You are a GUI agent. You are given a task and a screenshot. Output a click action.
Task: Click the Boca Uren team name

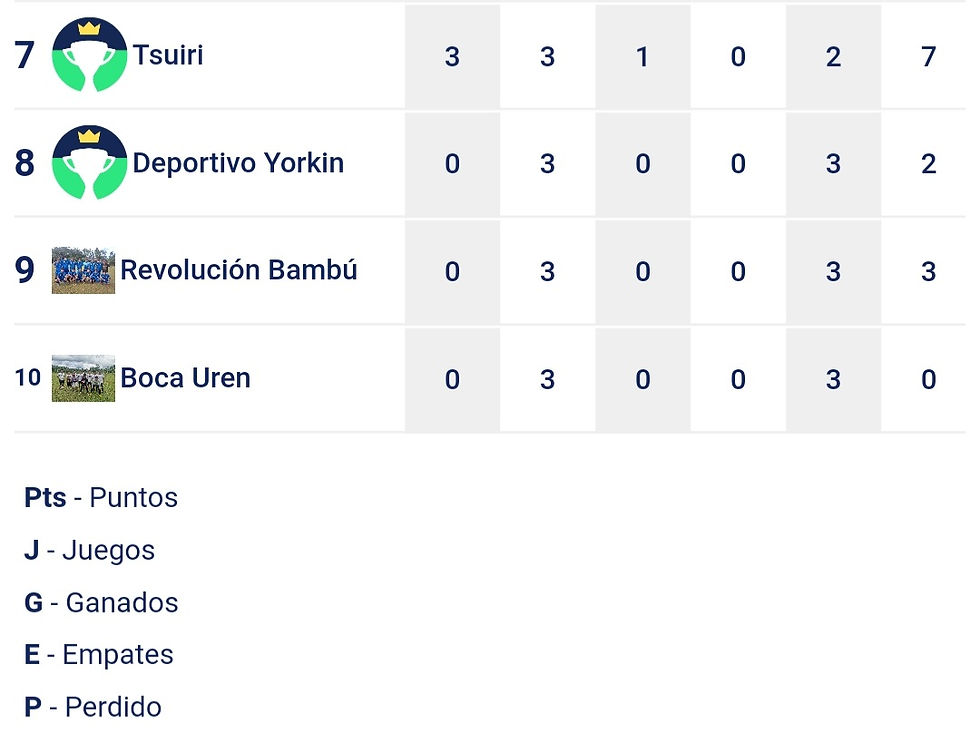(x=186, y=378)
